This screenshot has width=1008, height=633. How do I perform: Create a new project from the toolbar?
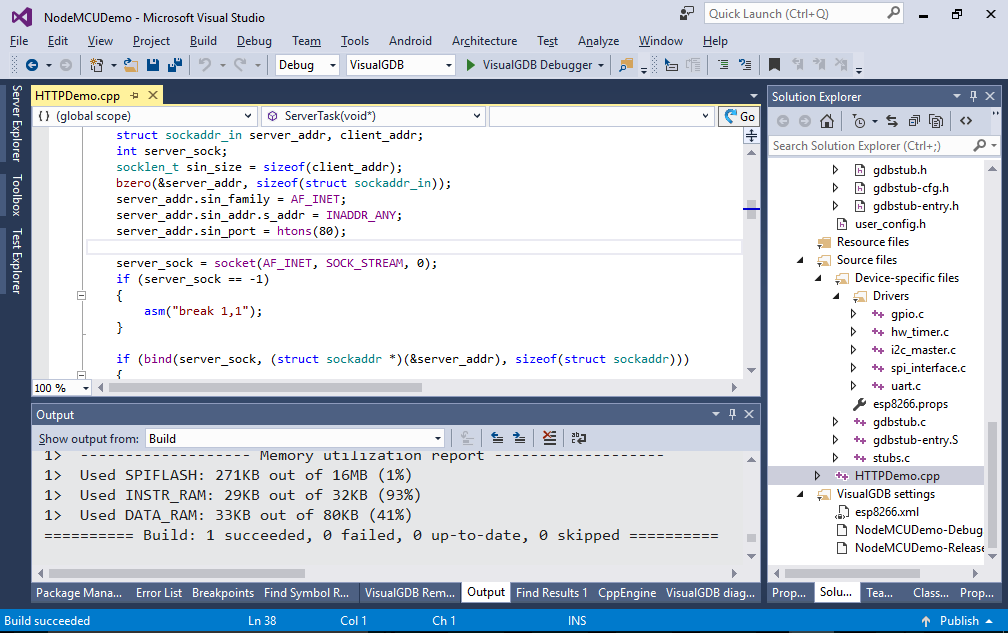(x=96, y=65)
